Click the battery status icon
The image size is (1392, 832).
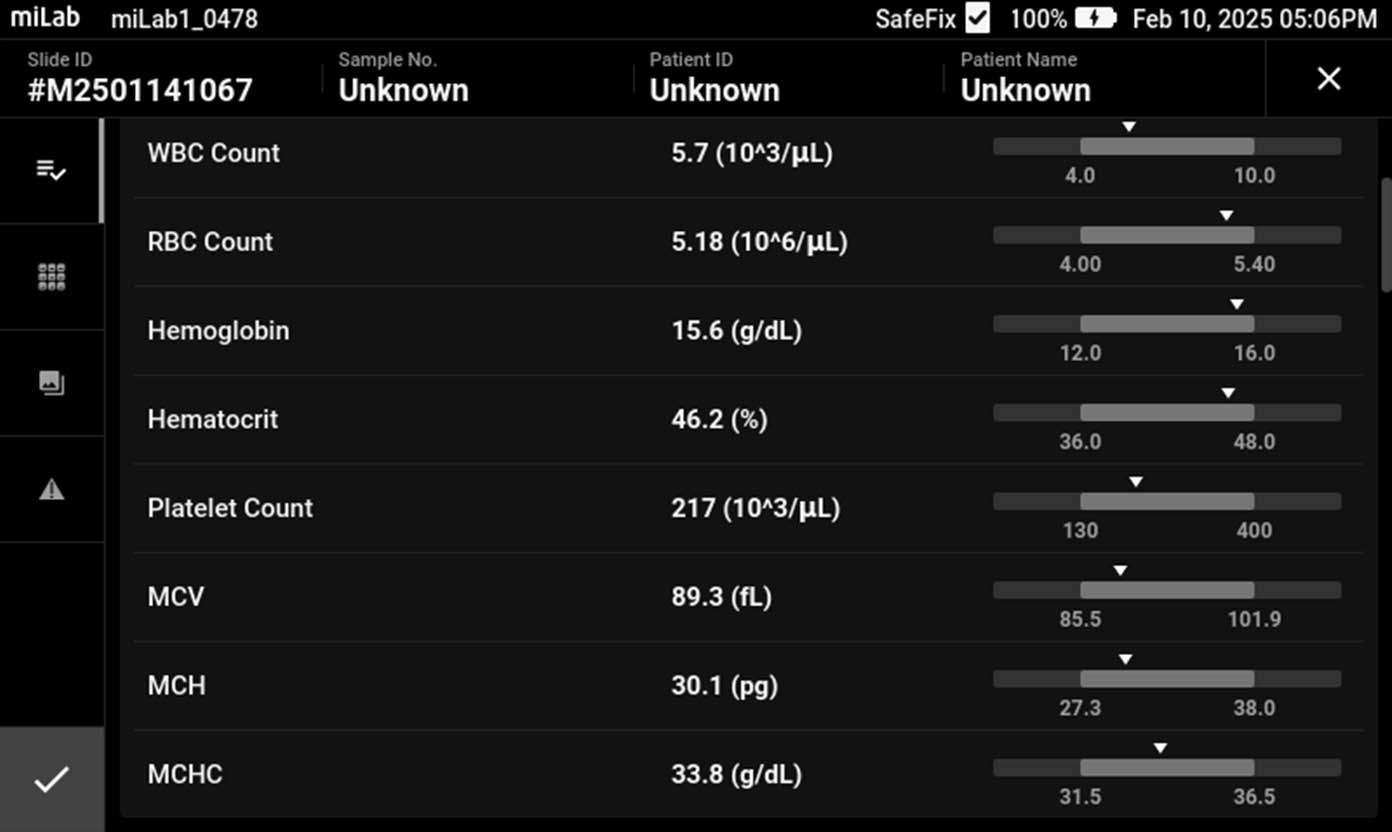pos(1094,19)
